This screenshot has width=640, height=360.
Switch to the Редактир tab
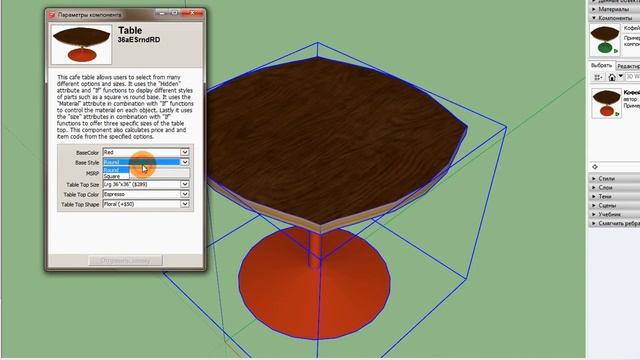click(x=628, y=66)
